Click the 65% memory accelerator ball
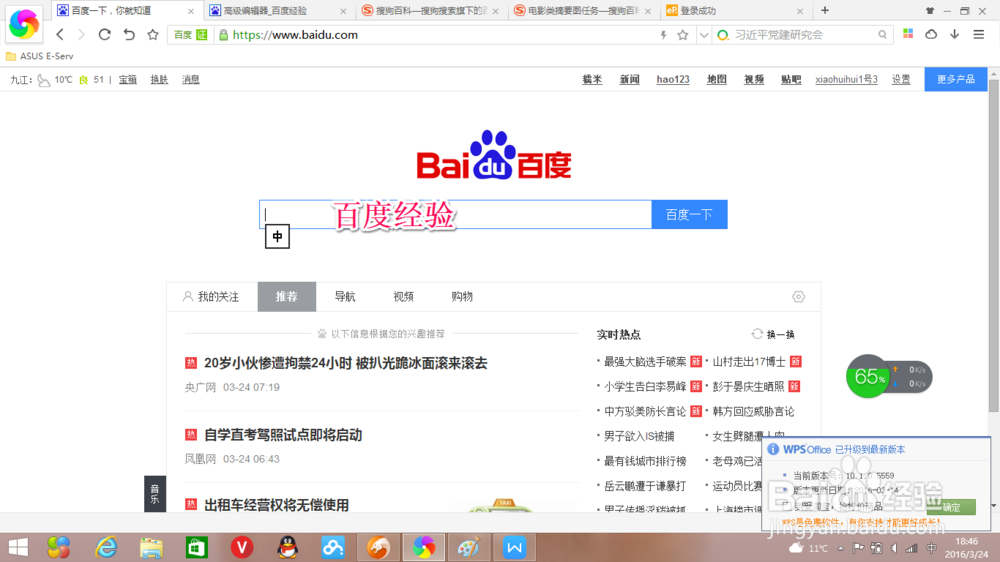Viewport: 1000px width, 562px height. pos(867,377)
